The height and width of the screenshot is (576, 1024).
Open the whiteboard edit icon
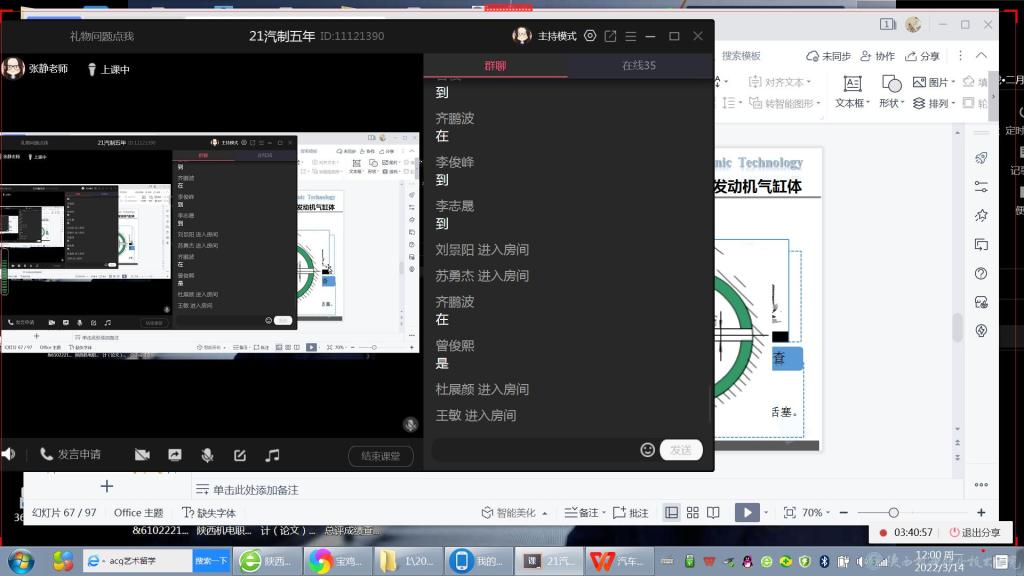pos(240,455)
